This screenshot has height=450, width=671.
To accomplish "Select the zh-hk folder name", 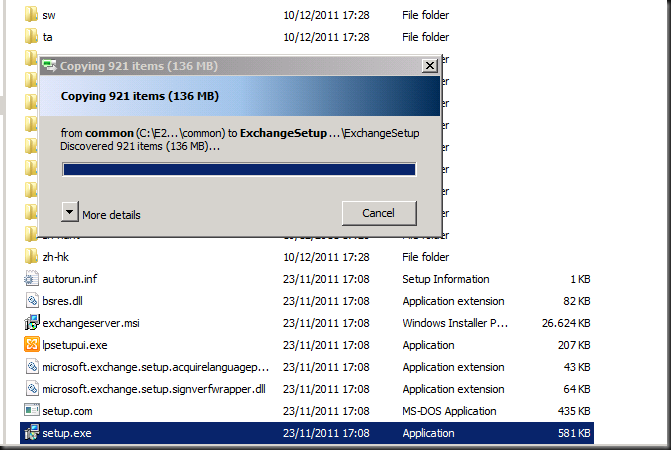I will (x=56, y=257).
